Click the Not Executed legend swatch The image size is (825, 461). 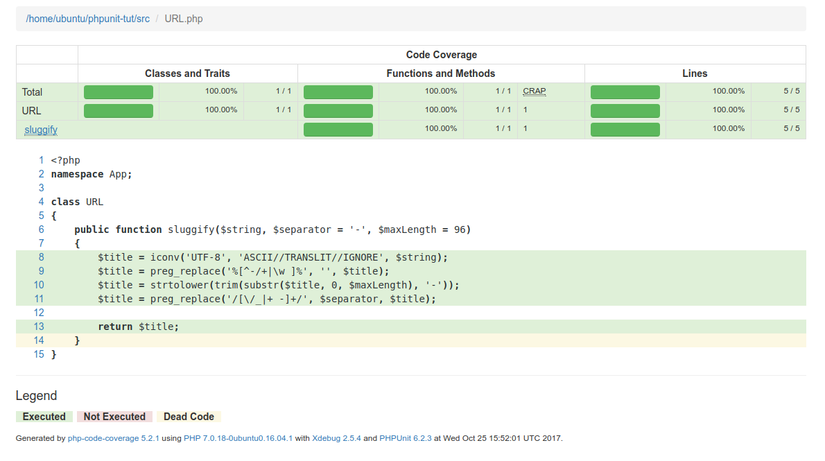click(114, 417)
